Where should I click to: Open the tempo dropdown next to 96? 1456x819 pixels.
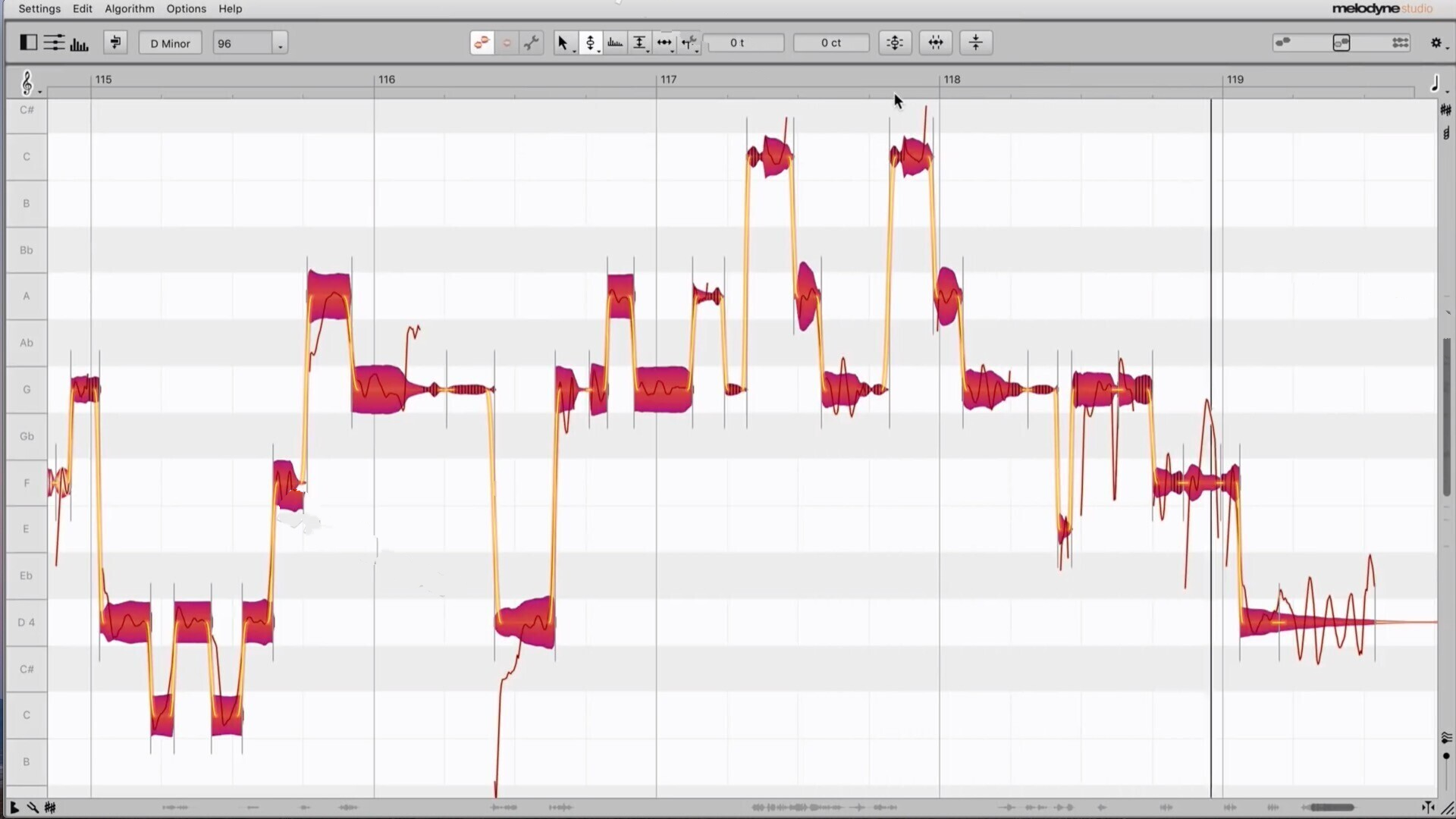coord(281,43)
